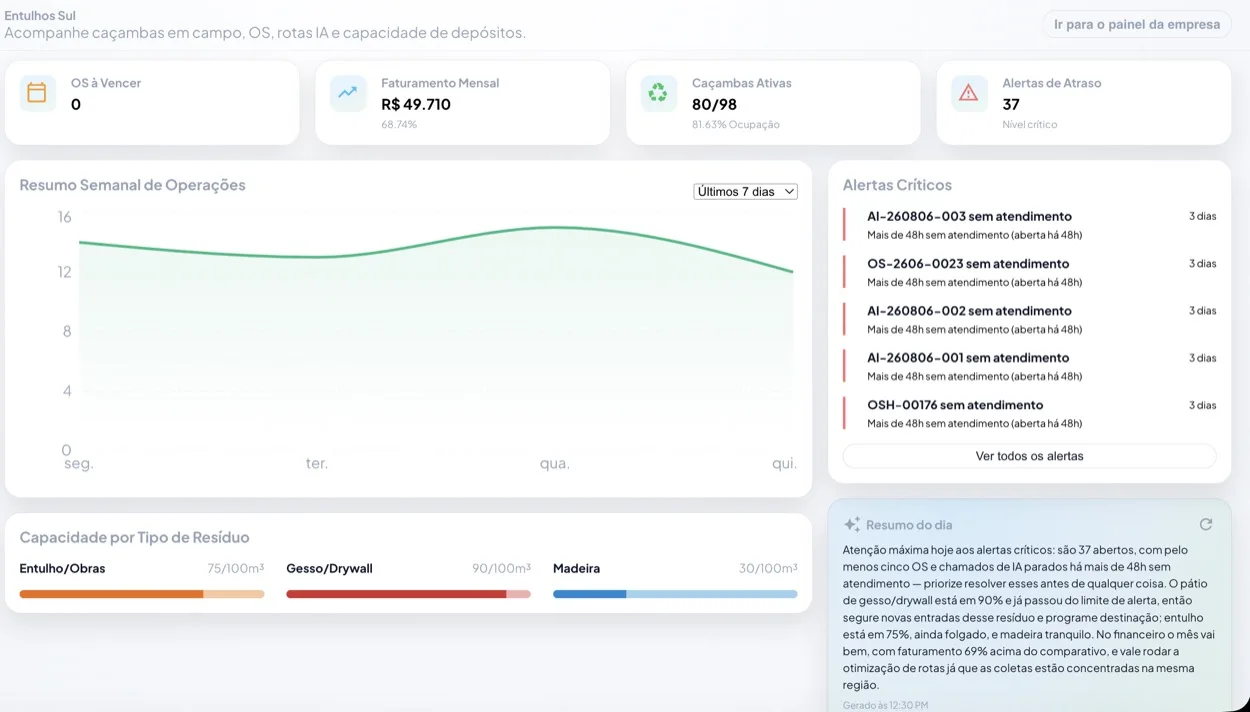Click the seg. label on chart axis
Viewport: 1250px width, 712px height.
coord(78,464)
